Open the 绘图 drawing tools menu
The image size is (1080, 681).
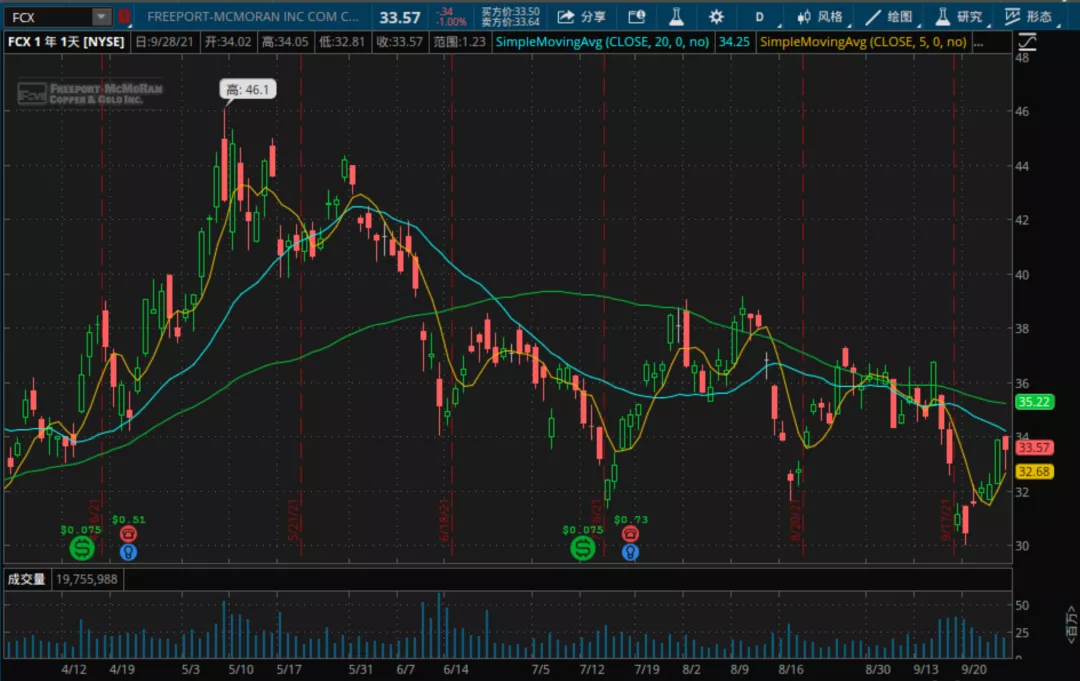tap(889, 16)
